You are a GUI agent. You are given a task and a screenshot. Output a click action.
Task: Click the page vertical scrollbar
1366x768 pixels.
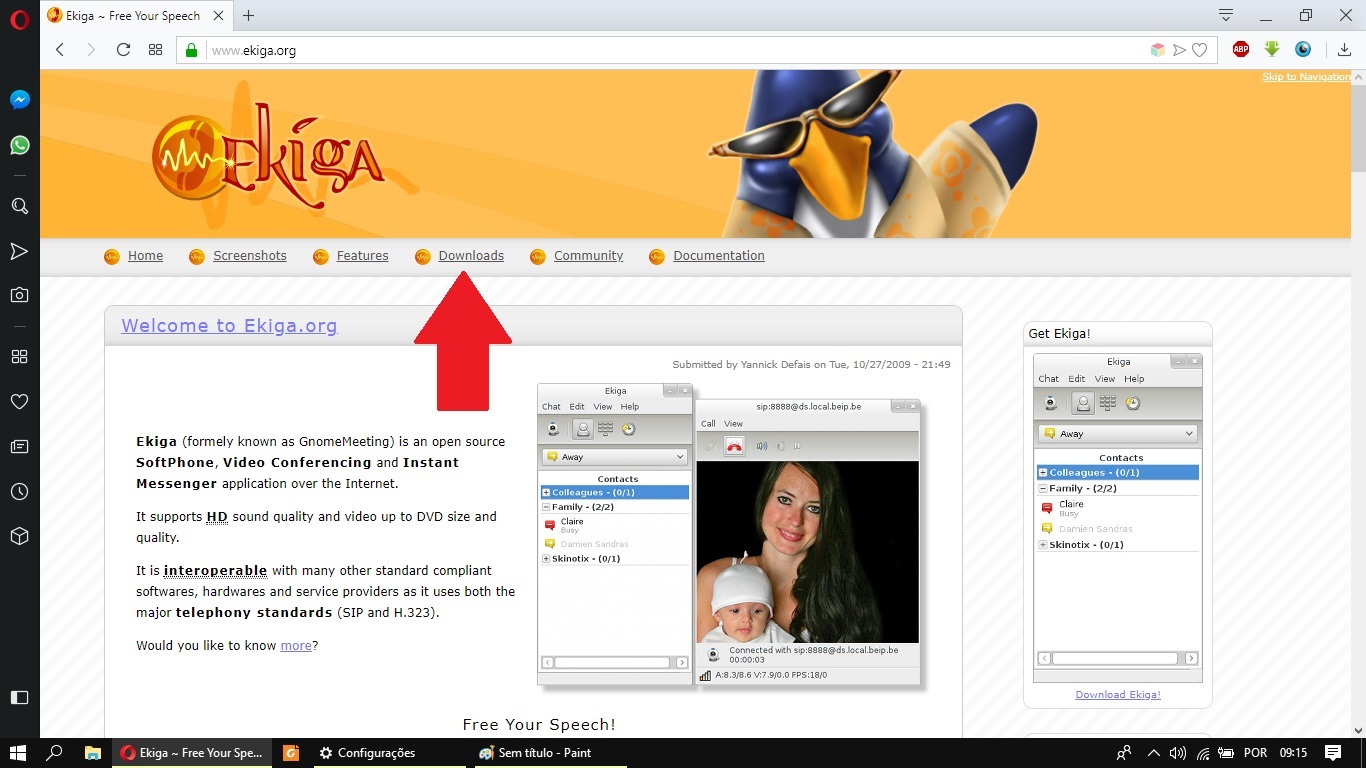1357,130
